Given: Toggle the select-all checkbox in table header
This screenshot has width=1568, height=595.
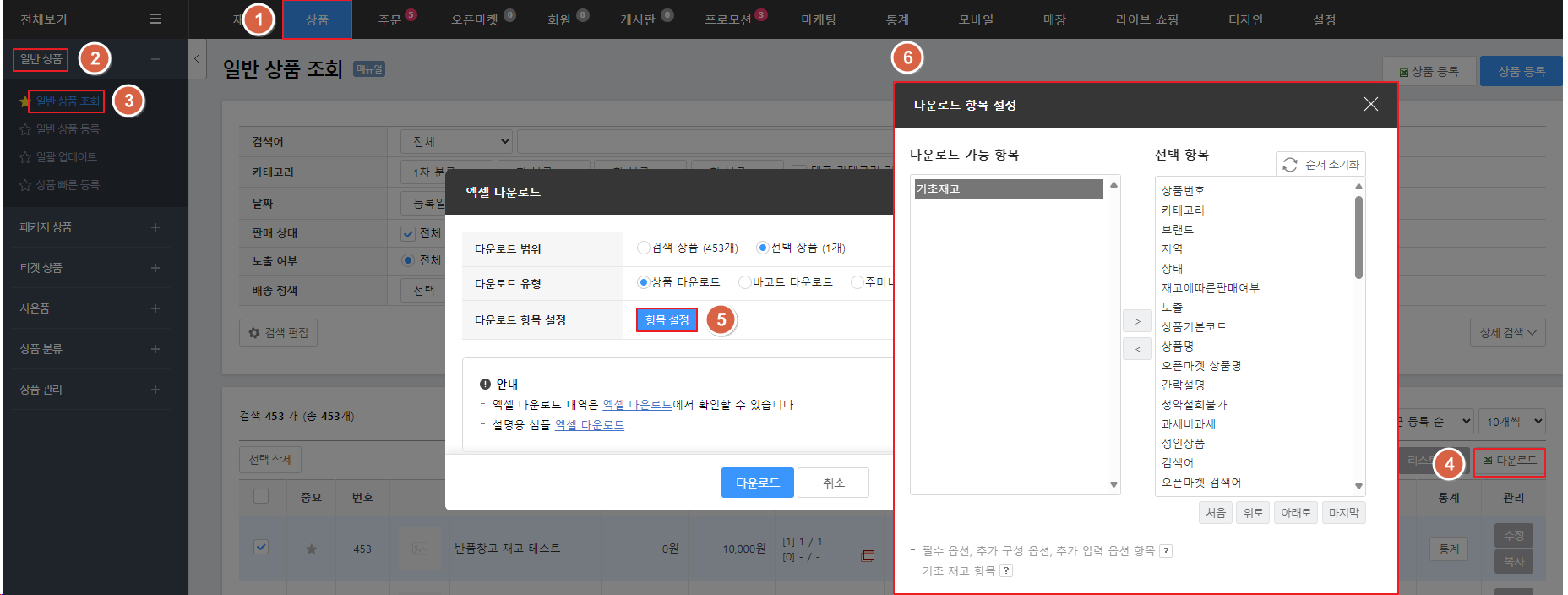Looking at the screenshot, I should (261, 496).
